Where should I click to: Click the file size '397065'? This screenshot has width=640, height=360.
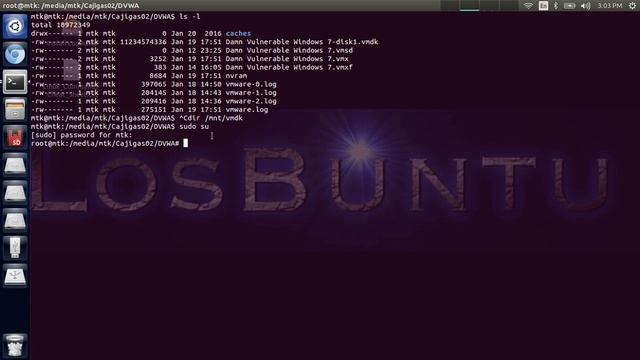point(154,84)
